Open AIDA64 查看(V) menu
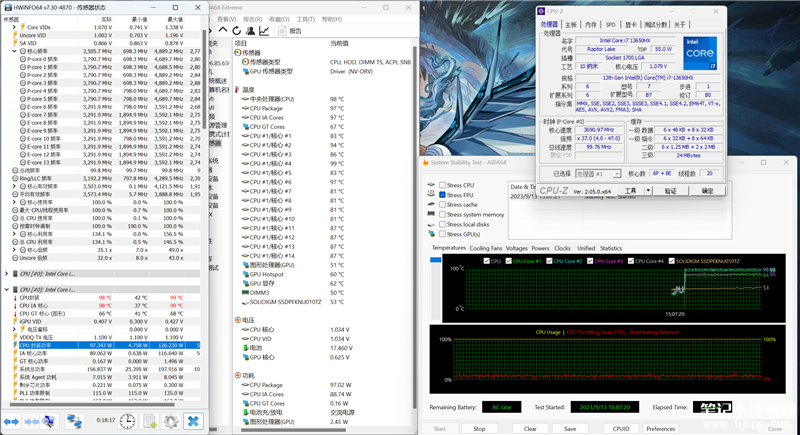800x435 pixels. point(227,19)
